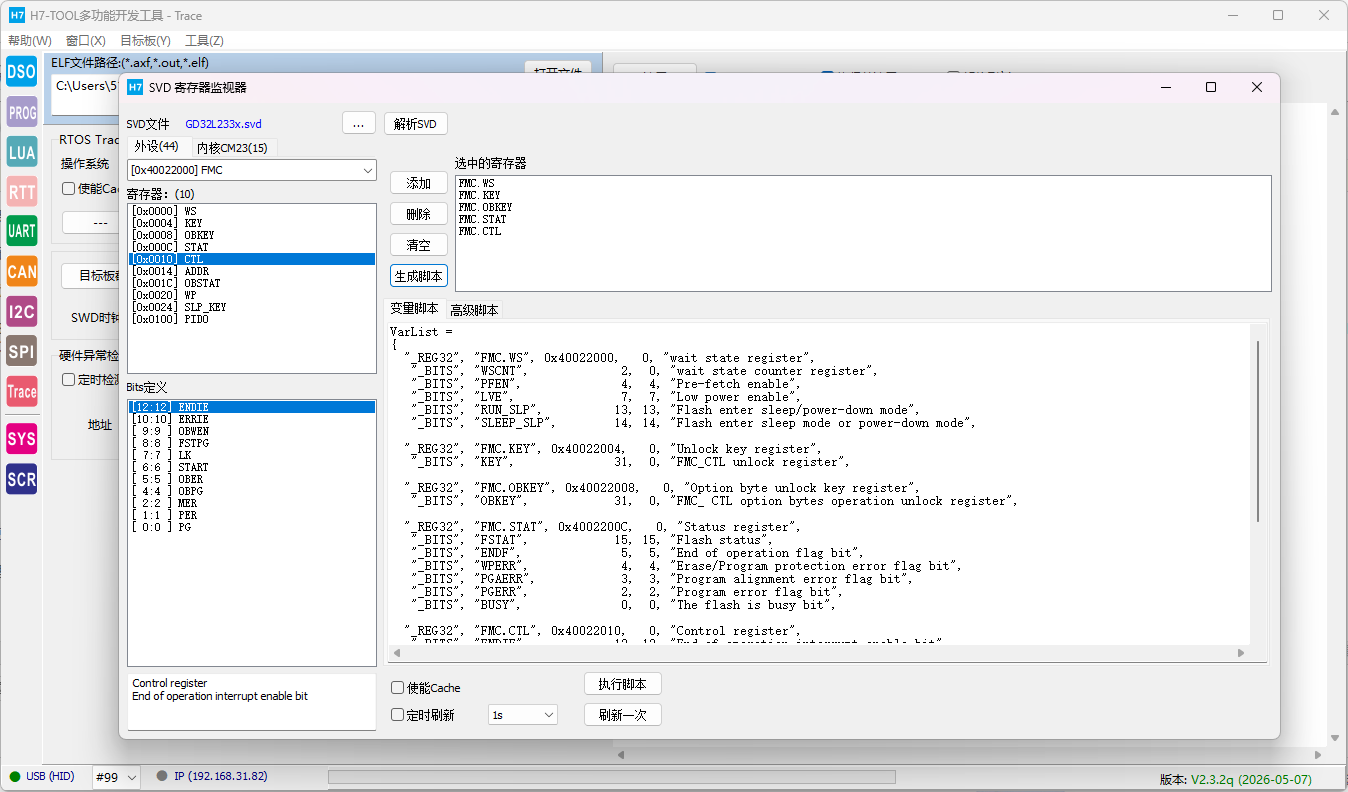This screenshot has height=792, width=1348.
Task: Click the script editor scroll right arrow
Action: [1241, 653]
